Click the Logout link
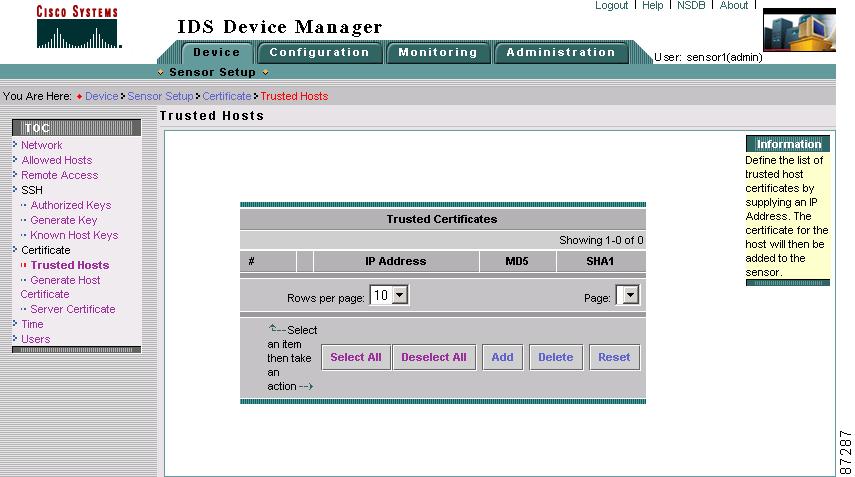 coord(611,5)
